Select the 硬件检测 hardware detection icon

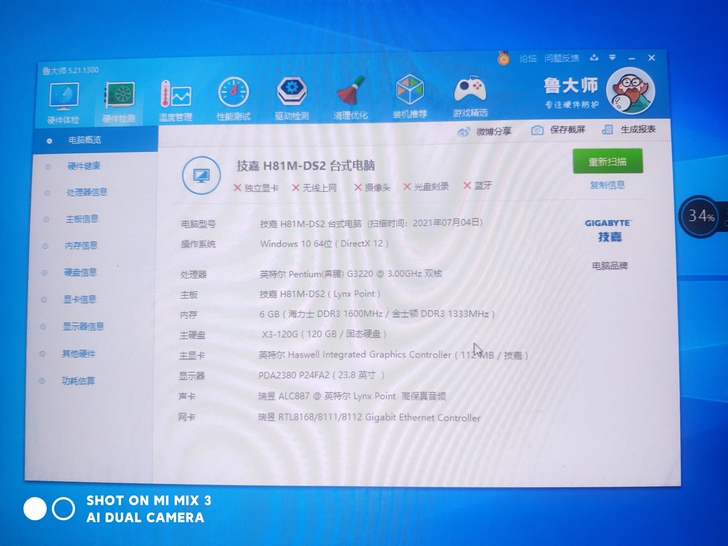pos(119,103)
